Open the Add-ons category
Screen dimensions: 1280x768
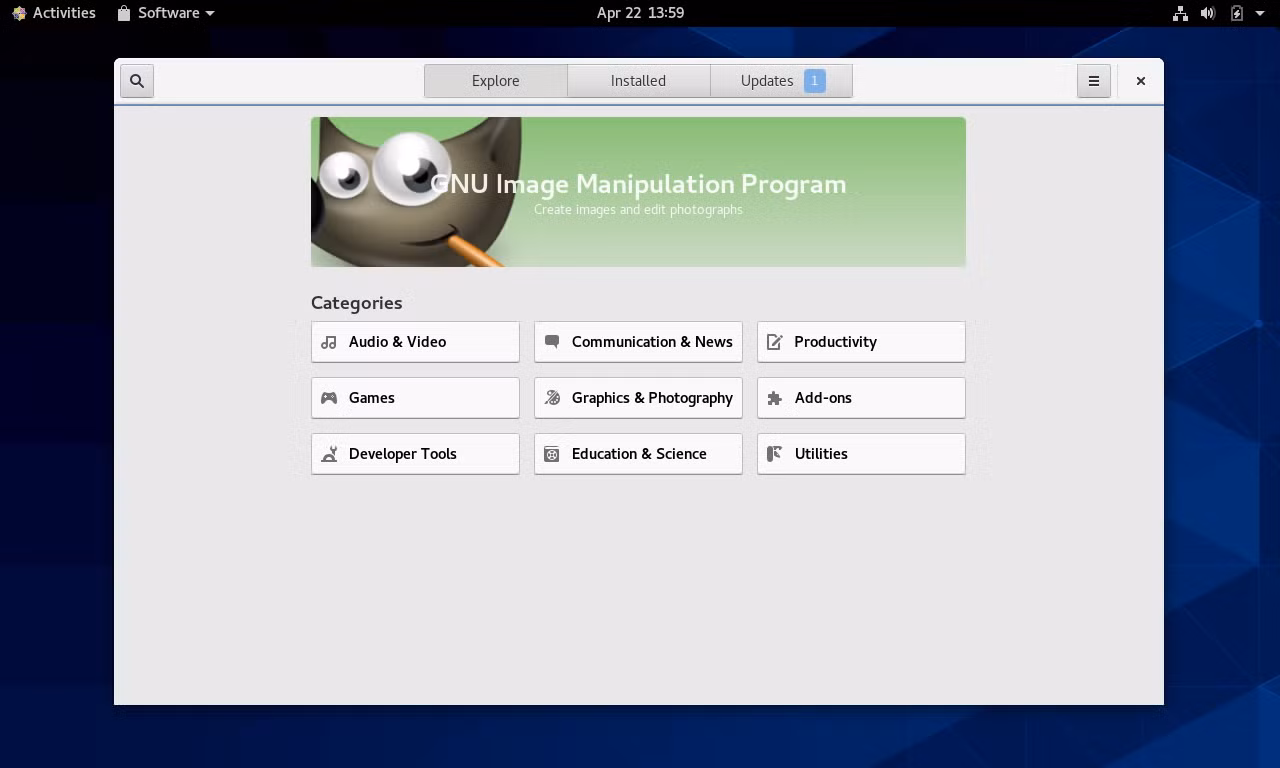coord(861,398)
